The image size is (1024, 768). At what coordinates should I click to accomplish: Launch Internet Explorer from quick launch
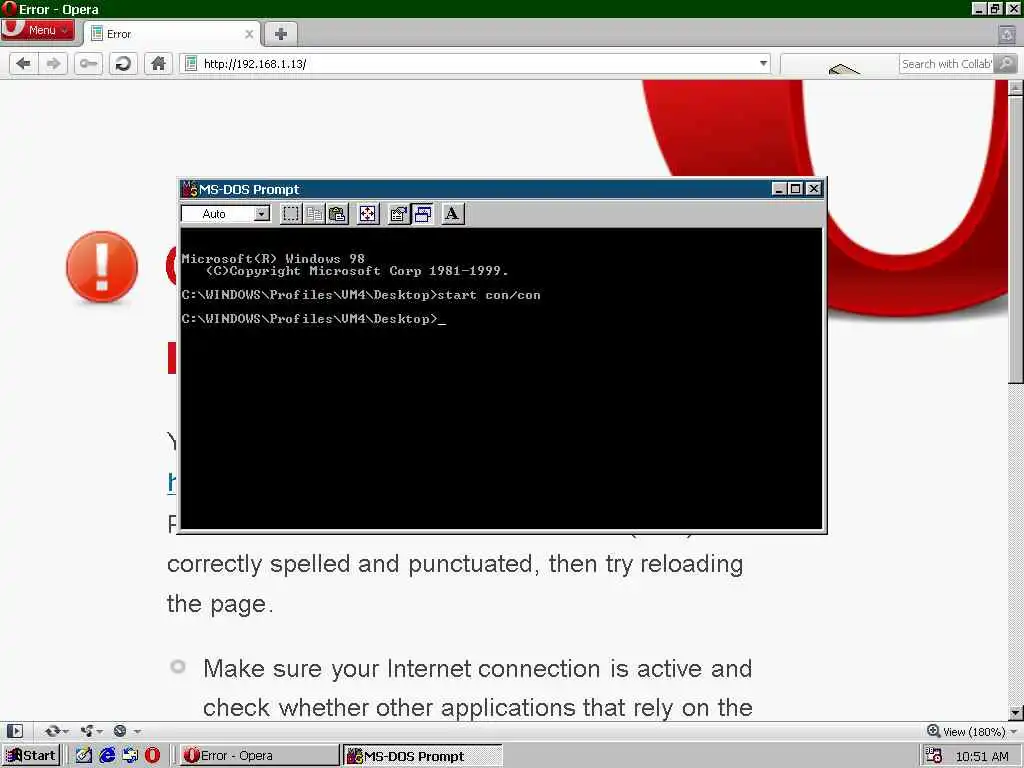pyautogui.click(x=107, y=756)
